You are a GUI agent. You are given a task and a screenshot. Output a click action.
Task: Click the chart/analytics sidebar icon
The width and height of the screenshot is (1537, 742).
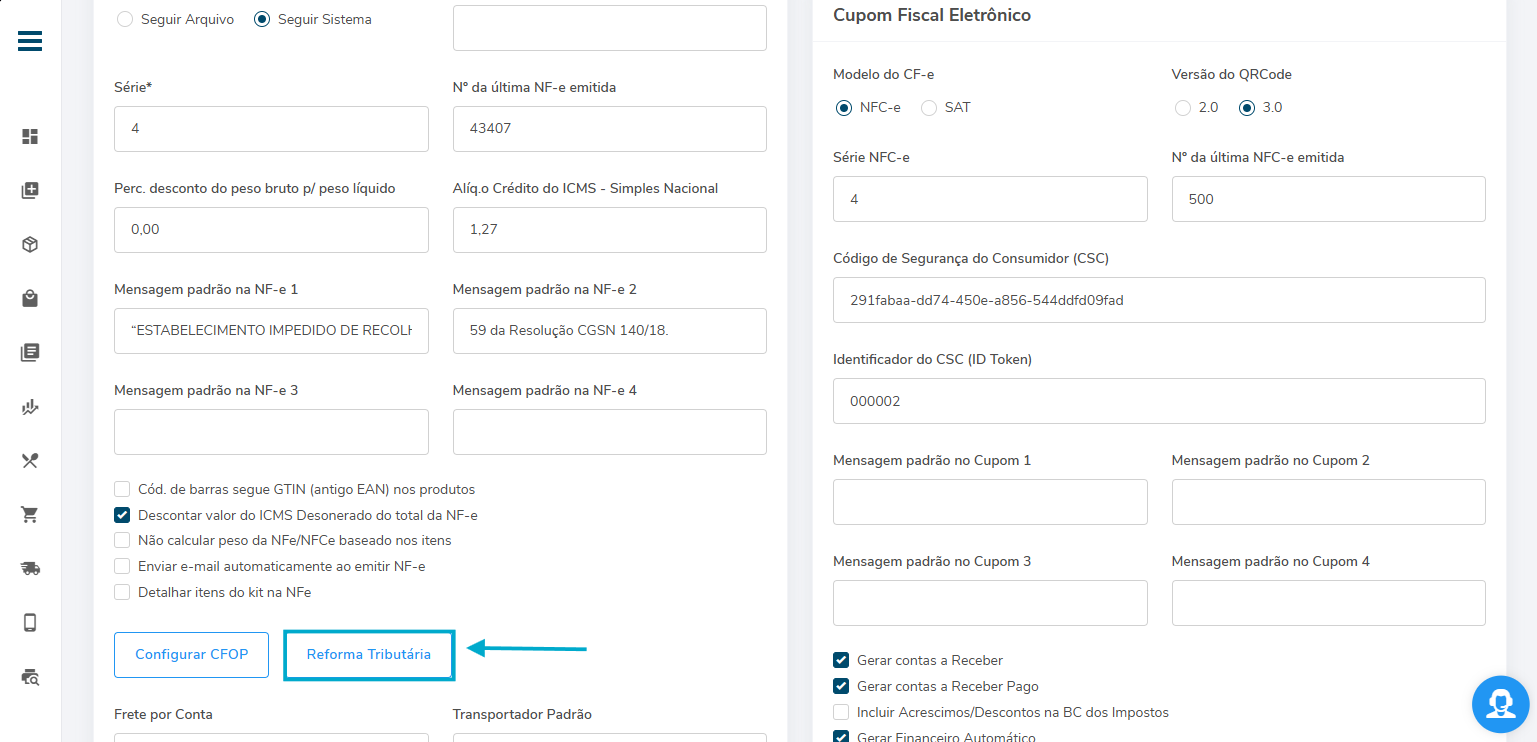tap(30, 407)
